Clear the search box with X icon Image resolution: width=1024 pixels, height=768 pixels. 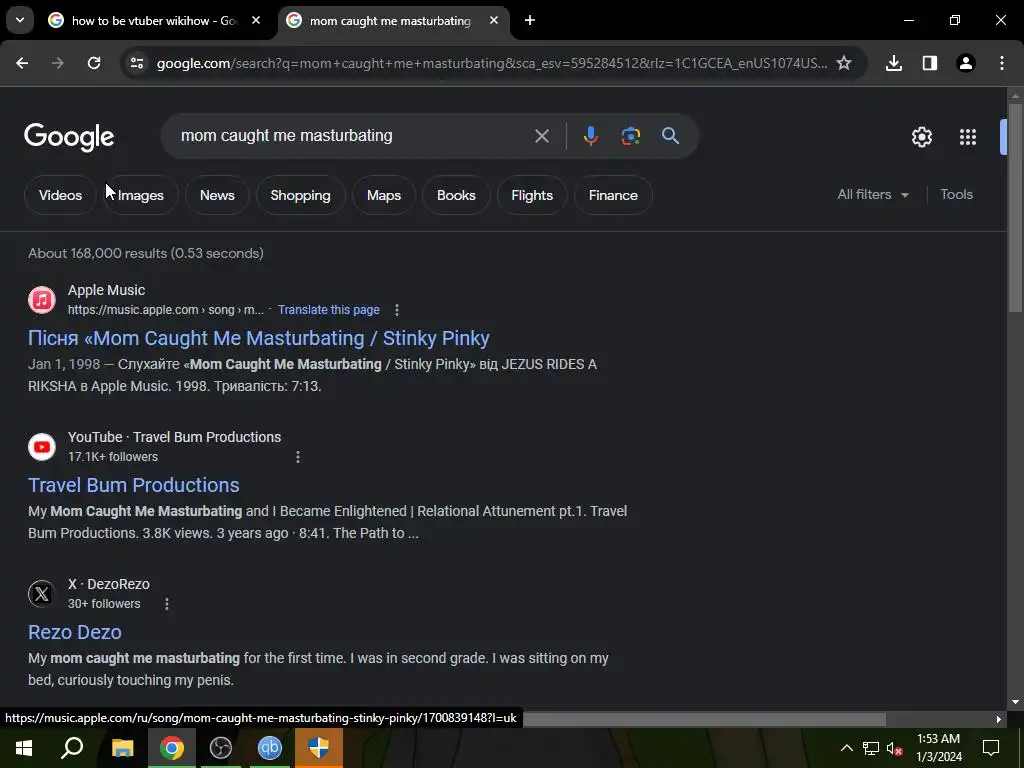[x=541, y=136]
